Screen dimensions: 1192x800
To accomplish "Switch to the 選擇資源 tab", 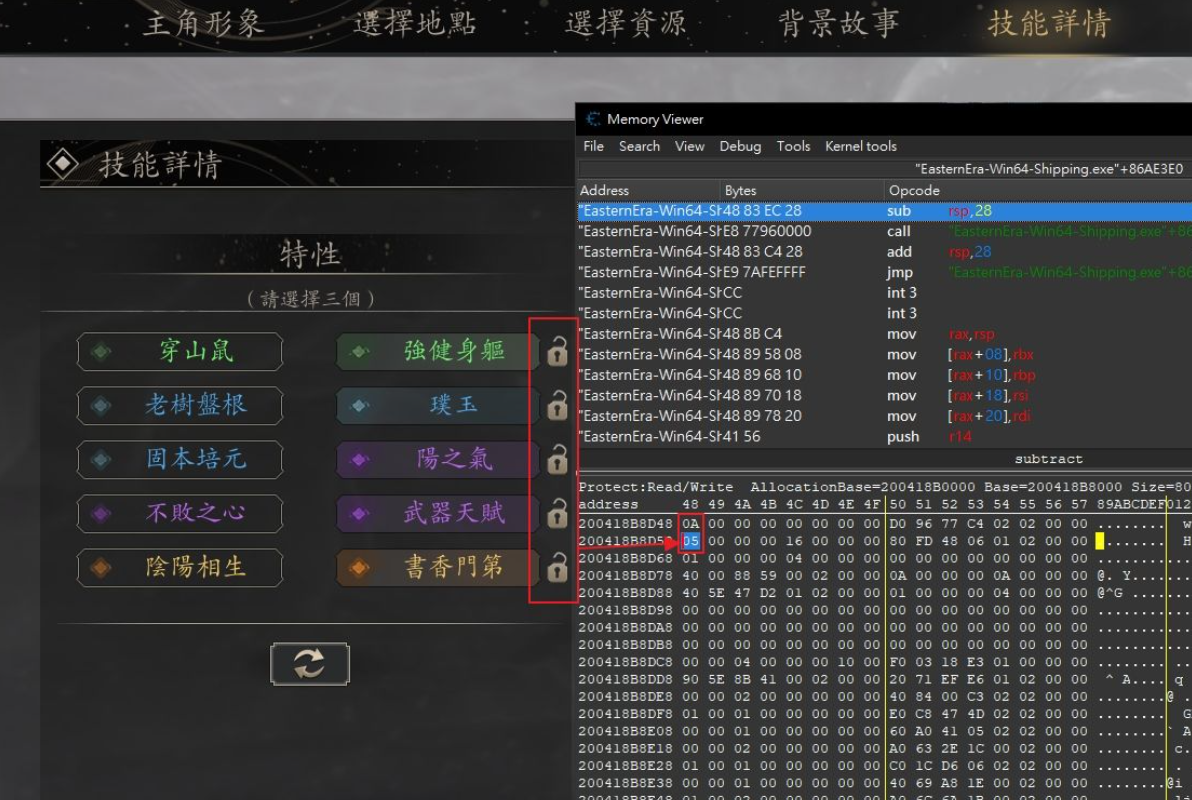I will [x=626, y=24].
